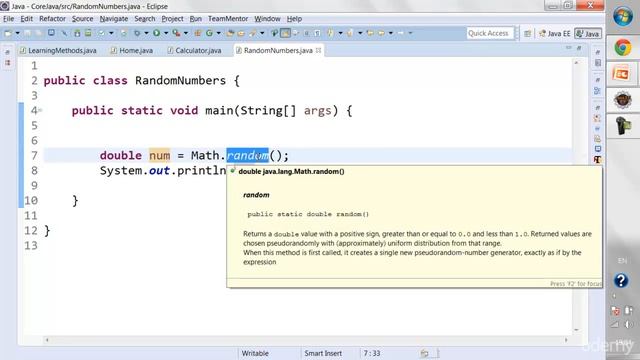Click the Smart Insert status entry

323,353
